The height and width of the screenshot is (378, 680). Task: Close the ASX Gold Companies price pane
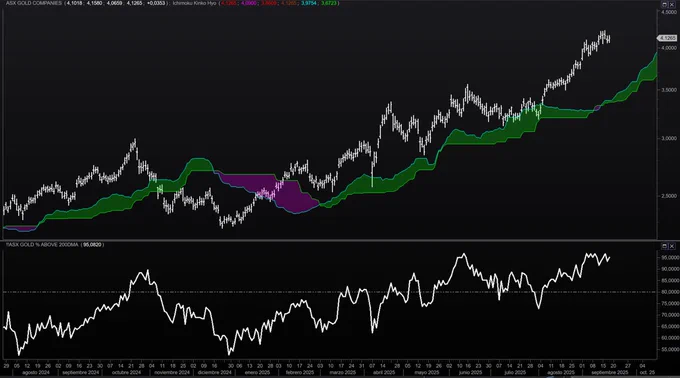coord(672,4)
